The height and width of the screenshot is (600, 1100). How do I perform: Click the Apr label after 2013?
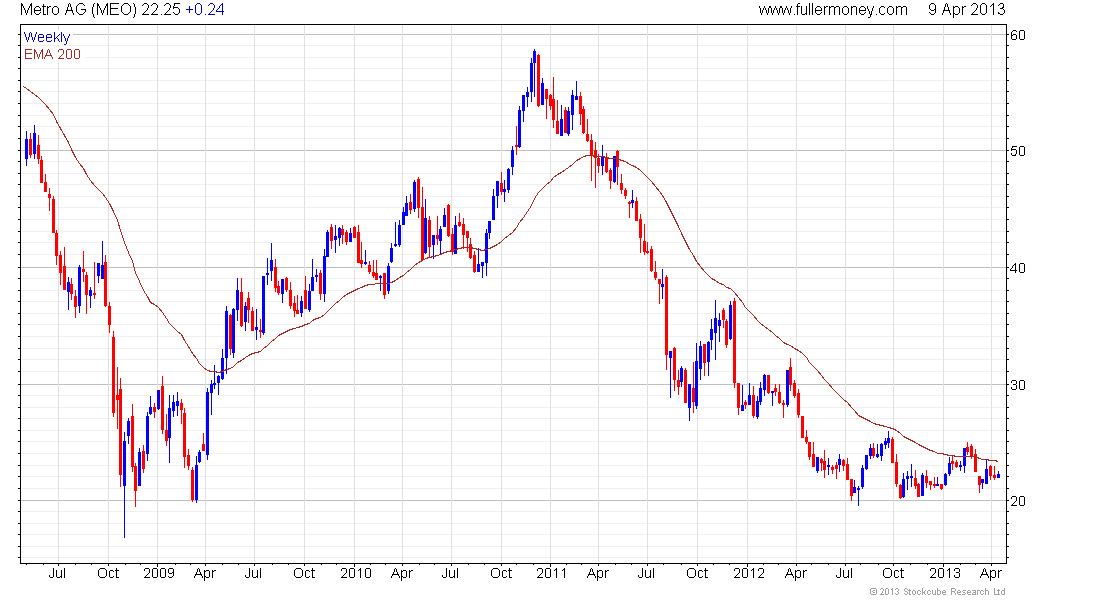tap(991, 574)
